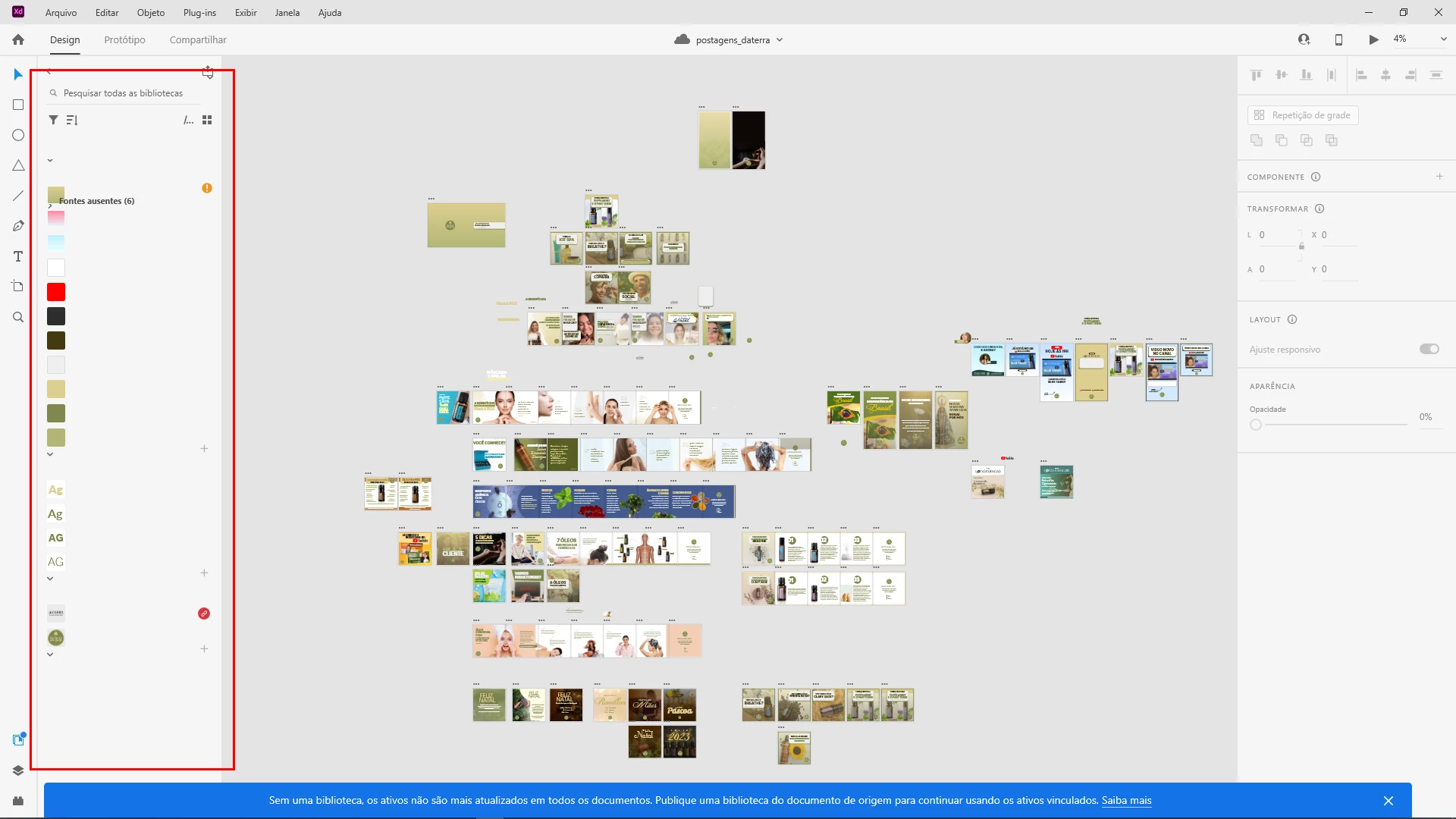Screen dimensions: 1456x819
Task: Open the Layers panel icon
Action: pos(18,770)
